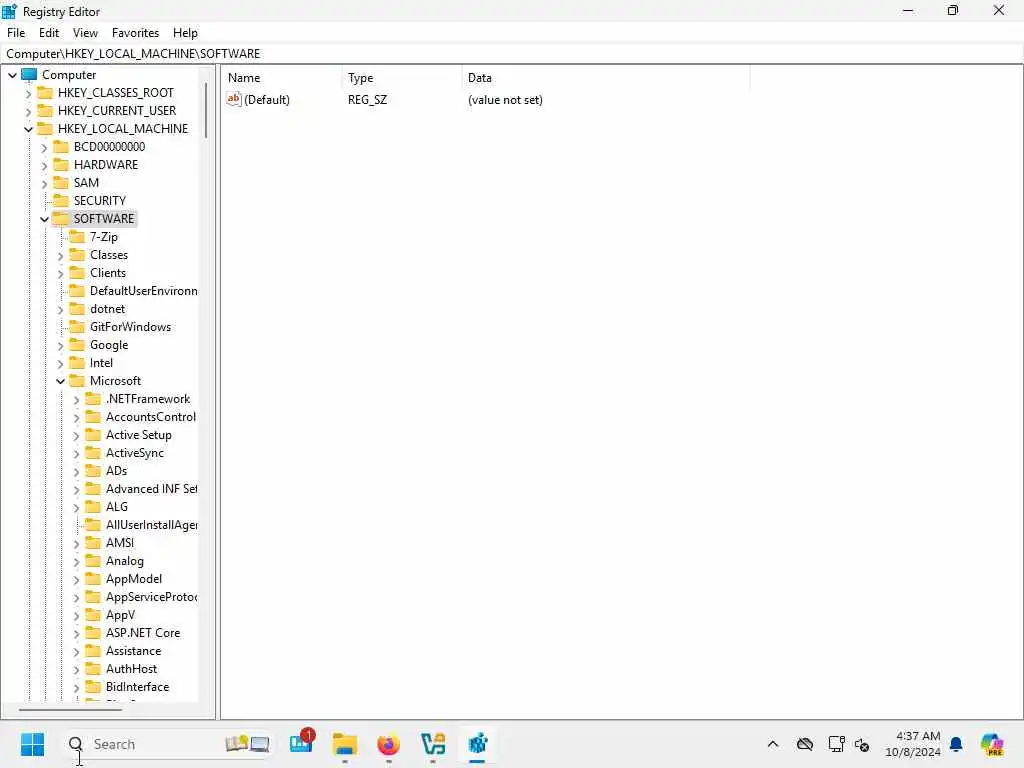Select the AppServiceProtocols key
Image resolution: width=1024 pixels, height=768 pixels.
tap(151, 597)
